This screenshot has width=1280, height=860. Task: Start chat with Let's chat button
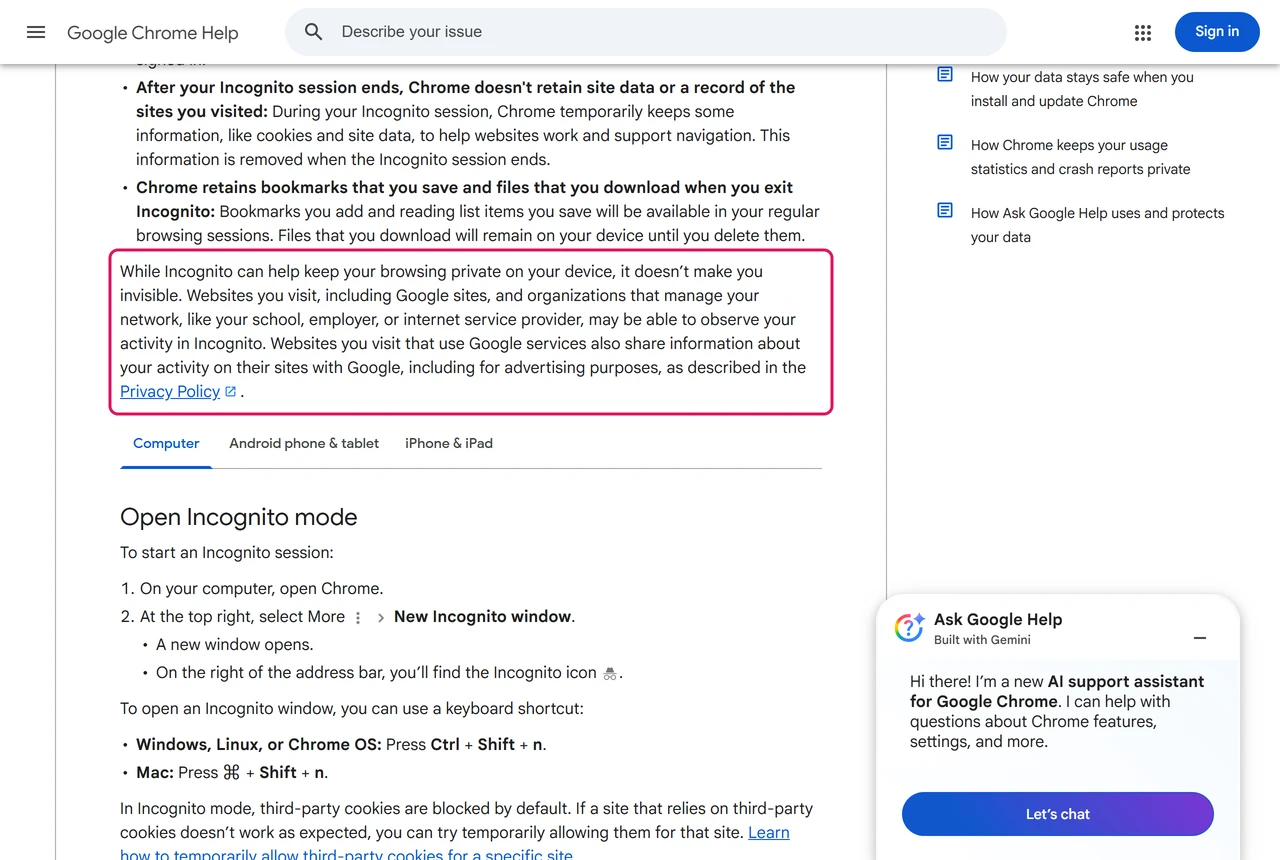pos(1058,814)
